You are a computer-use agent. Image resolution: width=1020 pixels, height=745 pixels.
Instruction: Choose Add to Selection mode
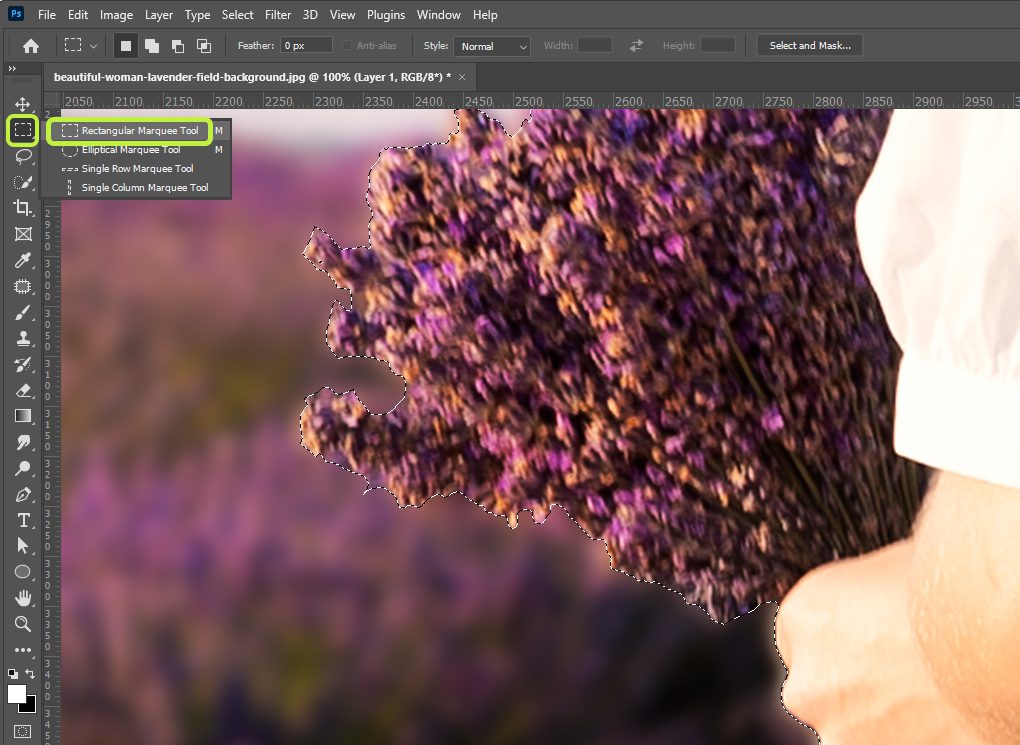[152, 46]
